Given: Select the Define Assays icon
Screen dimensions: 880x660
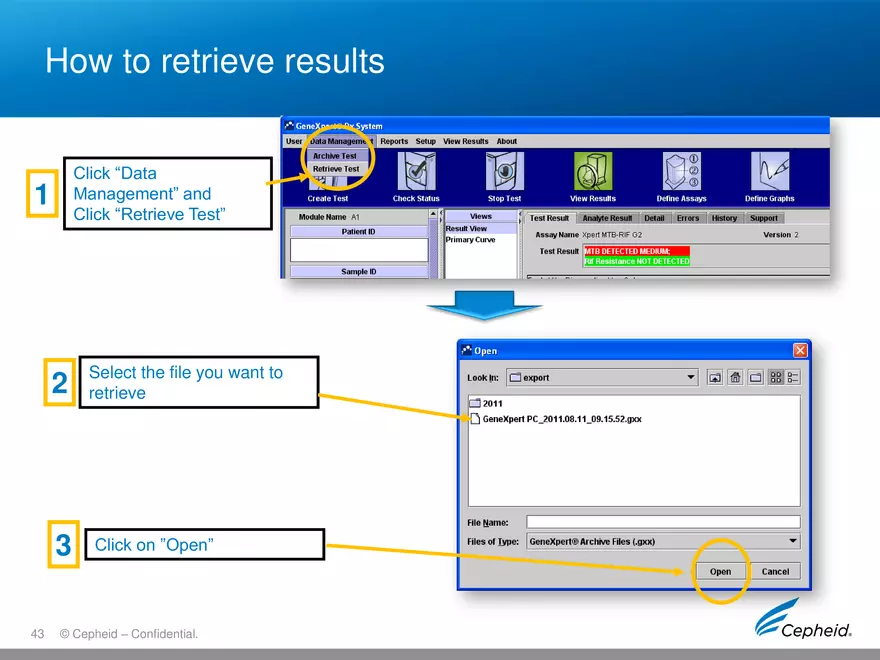Looking at the screenshot, I should coord(681,175).
